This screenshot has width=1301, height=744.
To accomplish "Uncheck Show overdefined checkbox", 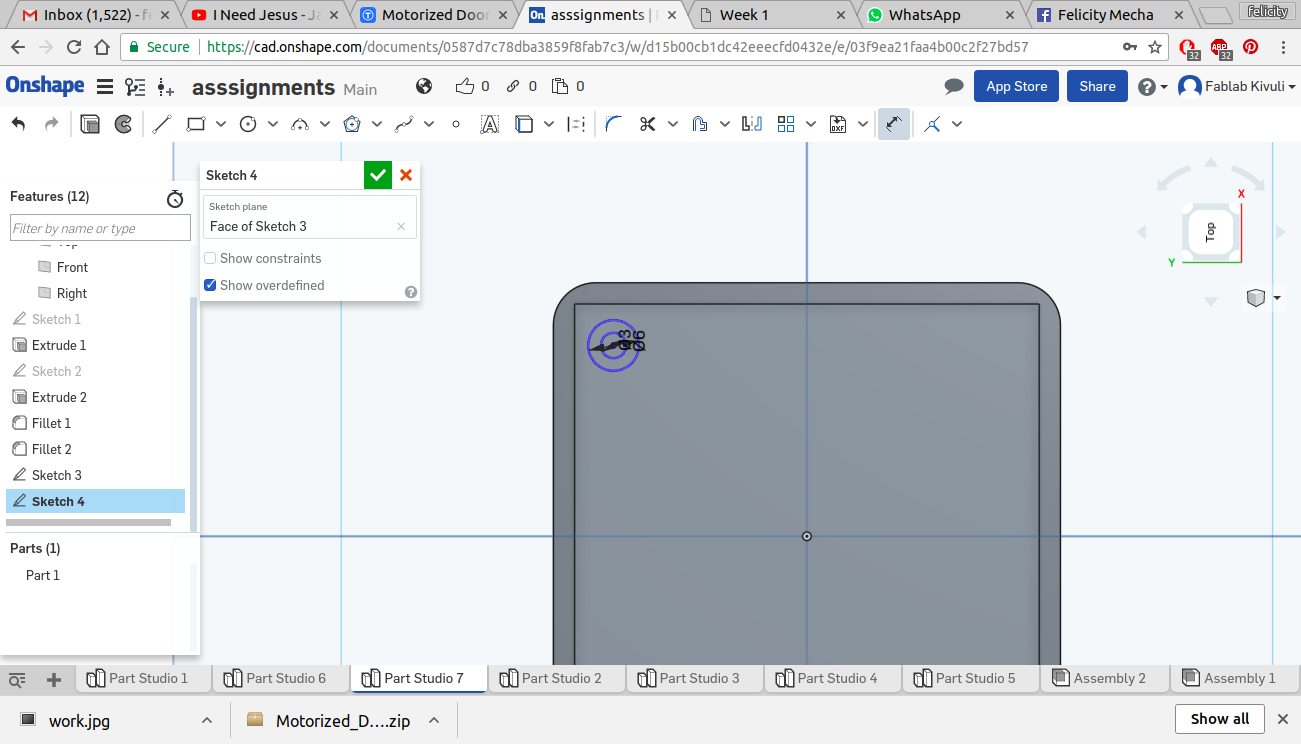I will 210,285.
